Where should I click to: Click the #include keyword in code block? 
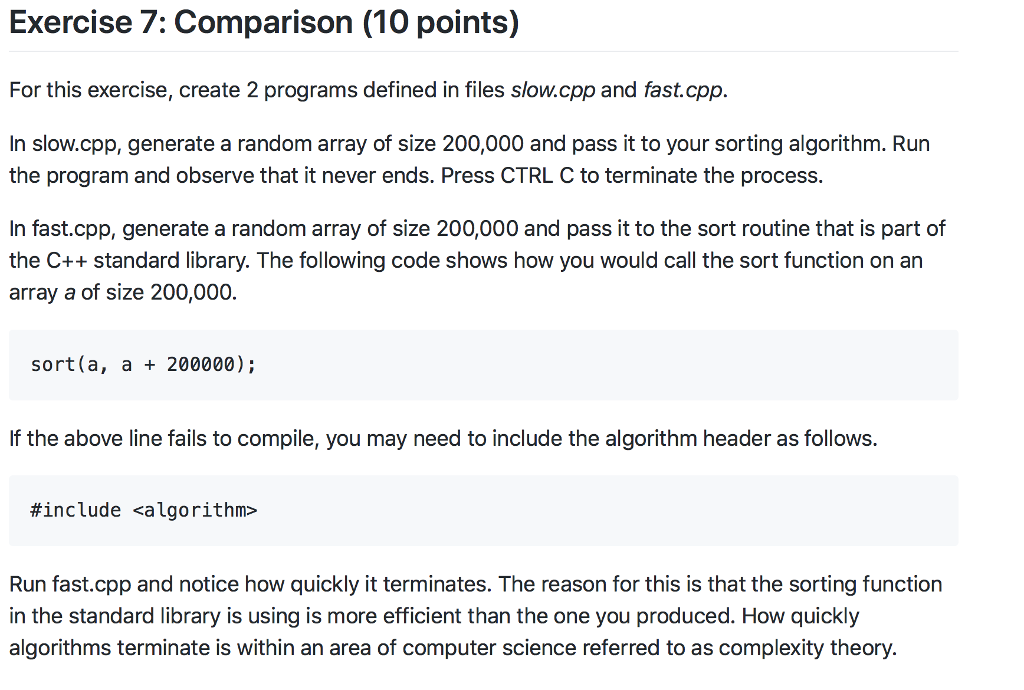pos(76,510)
